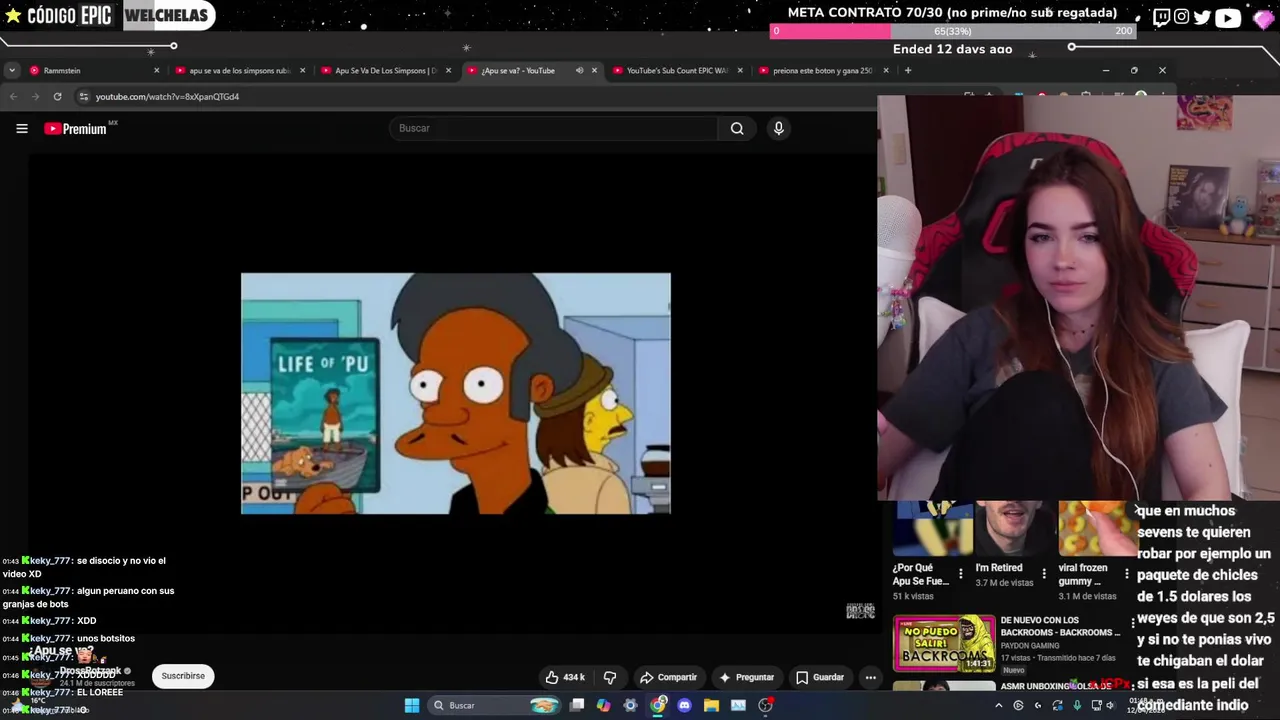Click the Preguntar button
The width and height of the screenshot is (1280, 720).
(x=745, y=677)
